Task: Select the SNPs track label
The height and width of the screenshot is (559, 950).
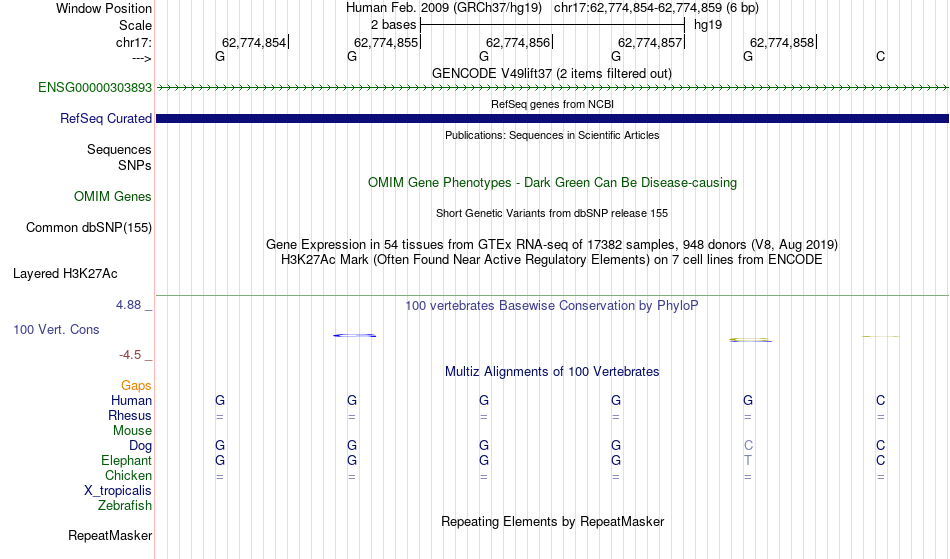Action: [135, 165]
